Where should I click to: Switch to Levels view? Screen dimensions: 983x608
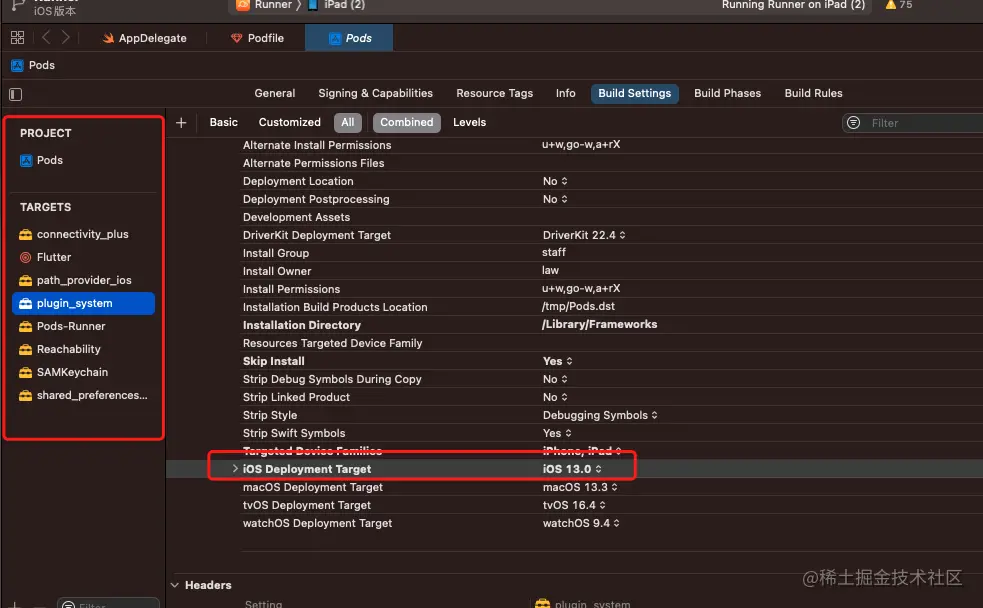click(470, 122)
